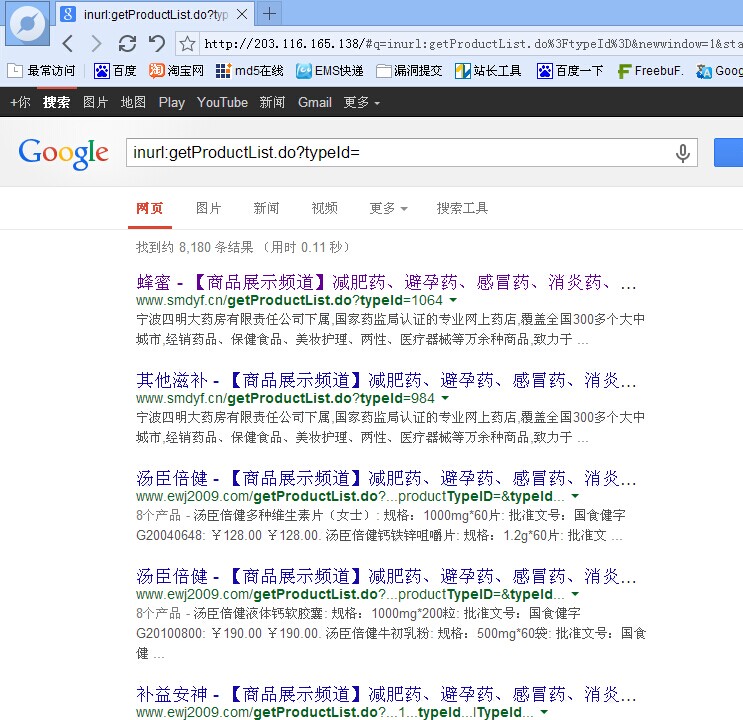Switch to 视频 results tab
This screenshot has width=743, height=720.
point(325,208)
